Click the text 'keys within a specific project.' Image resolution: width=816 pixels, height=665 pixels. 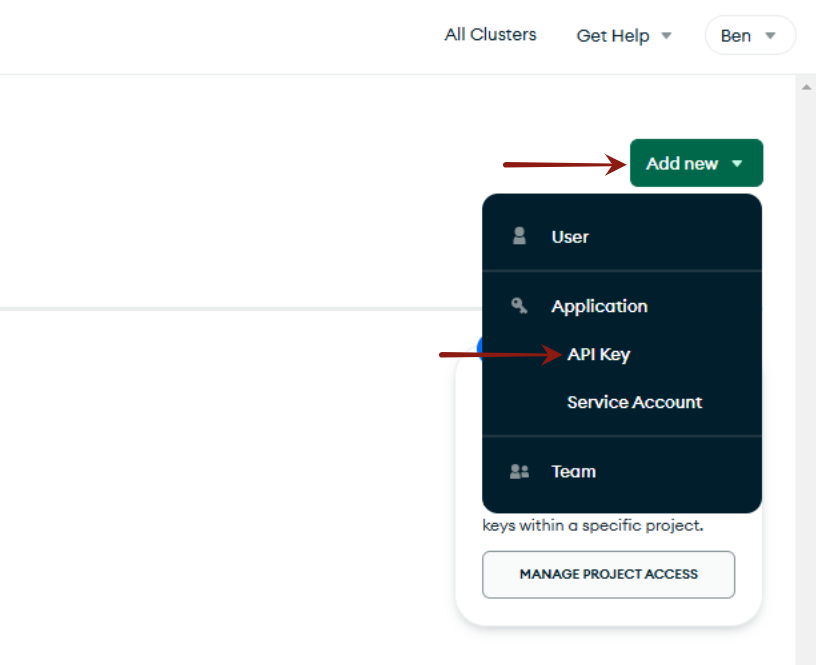click(592, 526)
